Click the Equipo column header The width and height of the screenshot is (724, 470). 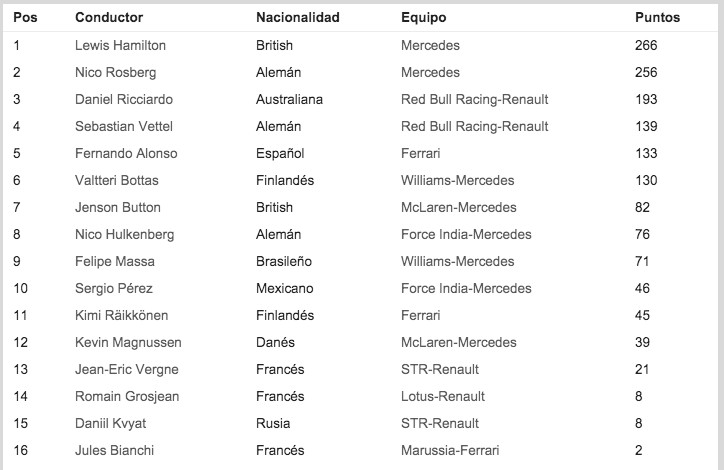tap(423, 18)
